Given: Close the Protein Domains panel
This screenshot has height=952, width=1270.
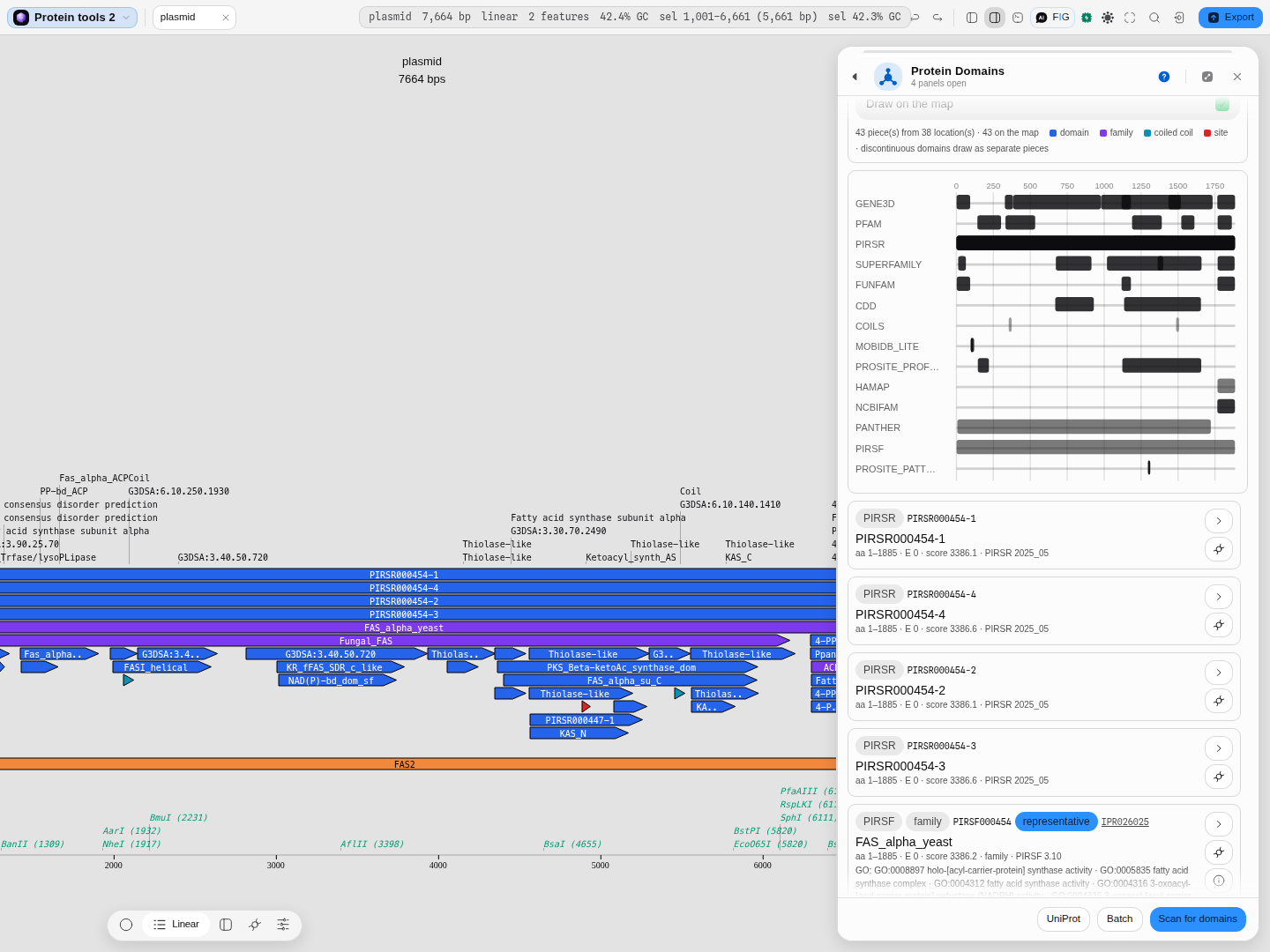Looking at the screenshot, I should 1237,77.
